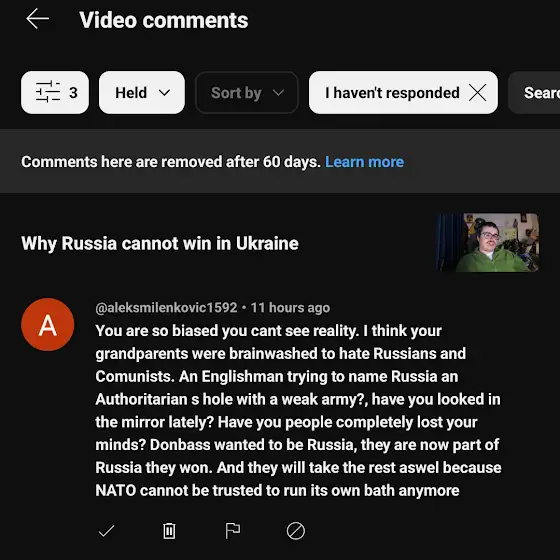
Task: Approve the comment with the checkmark icon
Action: coord(106,531)
